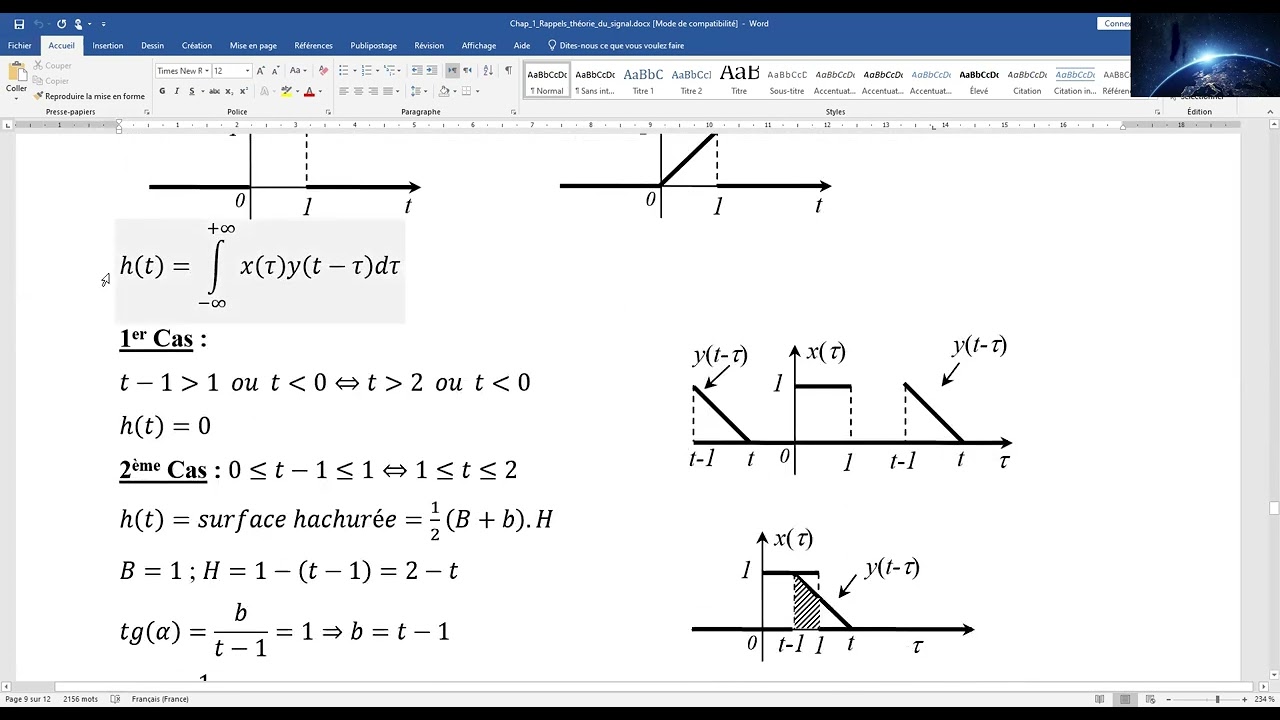
Task: Open the font size dropdown showing 12
Action: 247,71
